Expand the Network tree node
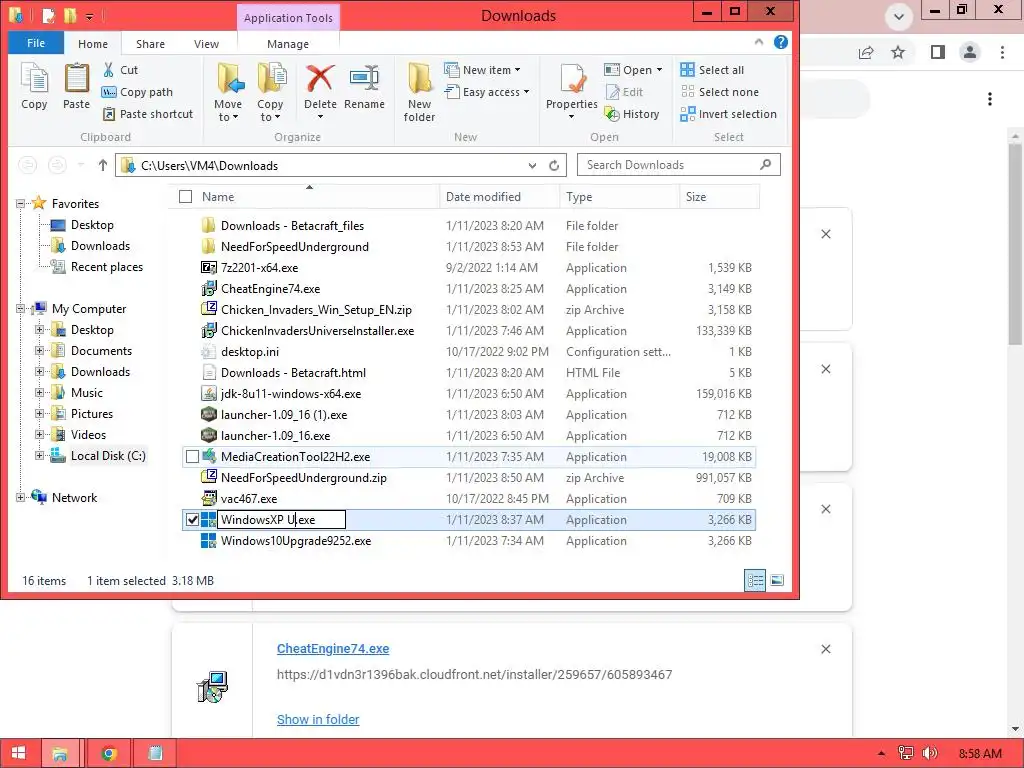Image resolution: width=1024 pixels, height=768 pixels. click(20, 498)
